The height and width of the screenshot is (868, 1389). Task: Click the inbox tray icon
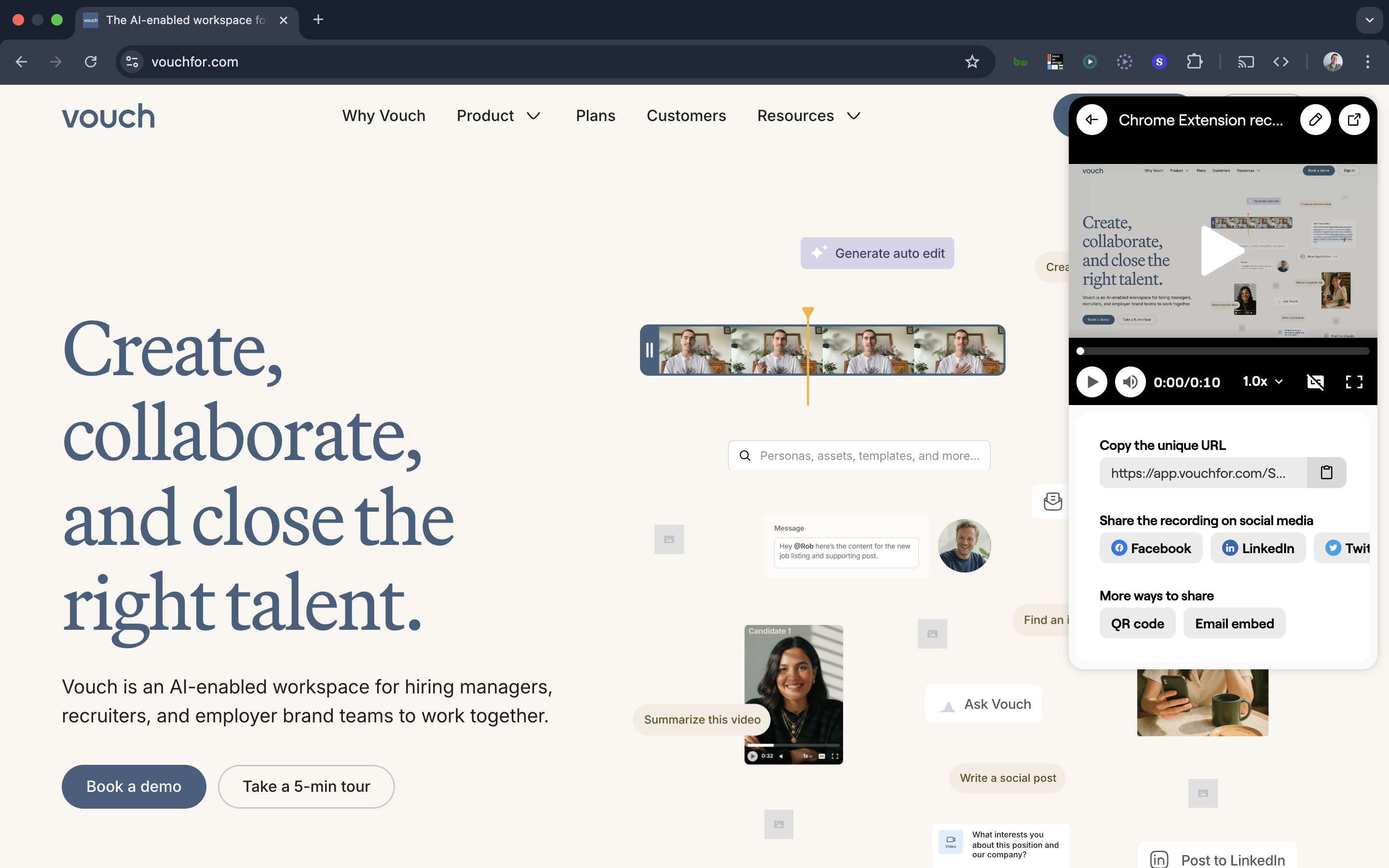(1052, 501)
